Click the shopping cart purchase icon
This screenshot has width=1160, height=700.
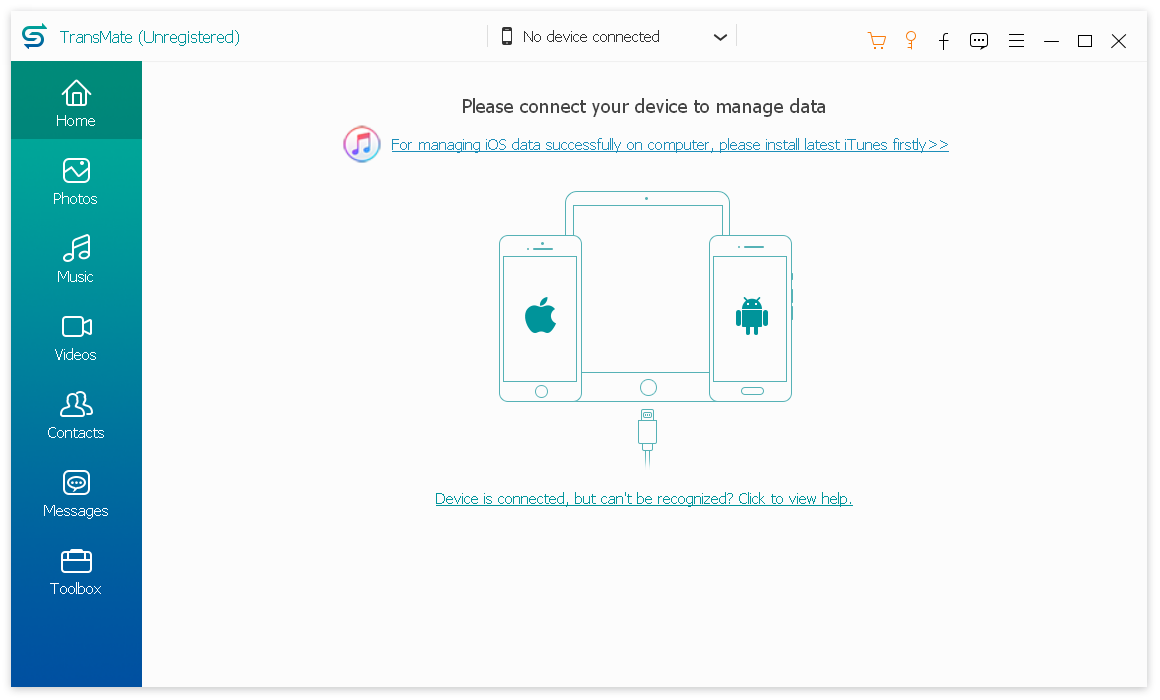coord(877,41)
